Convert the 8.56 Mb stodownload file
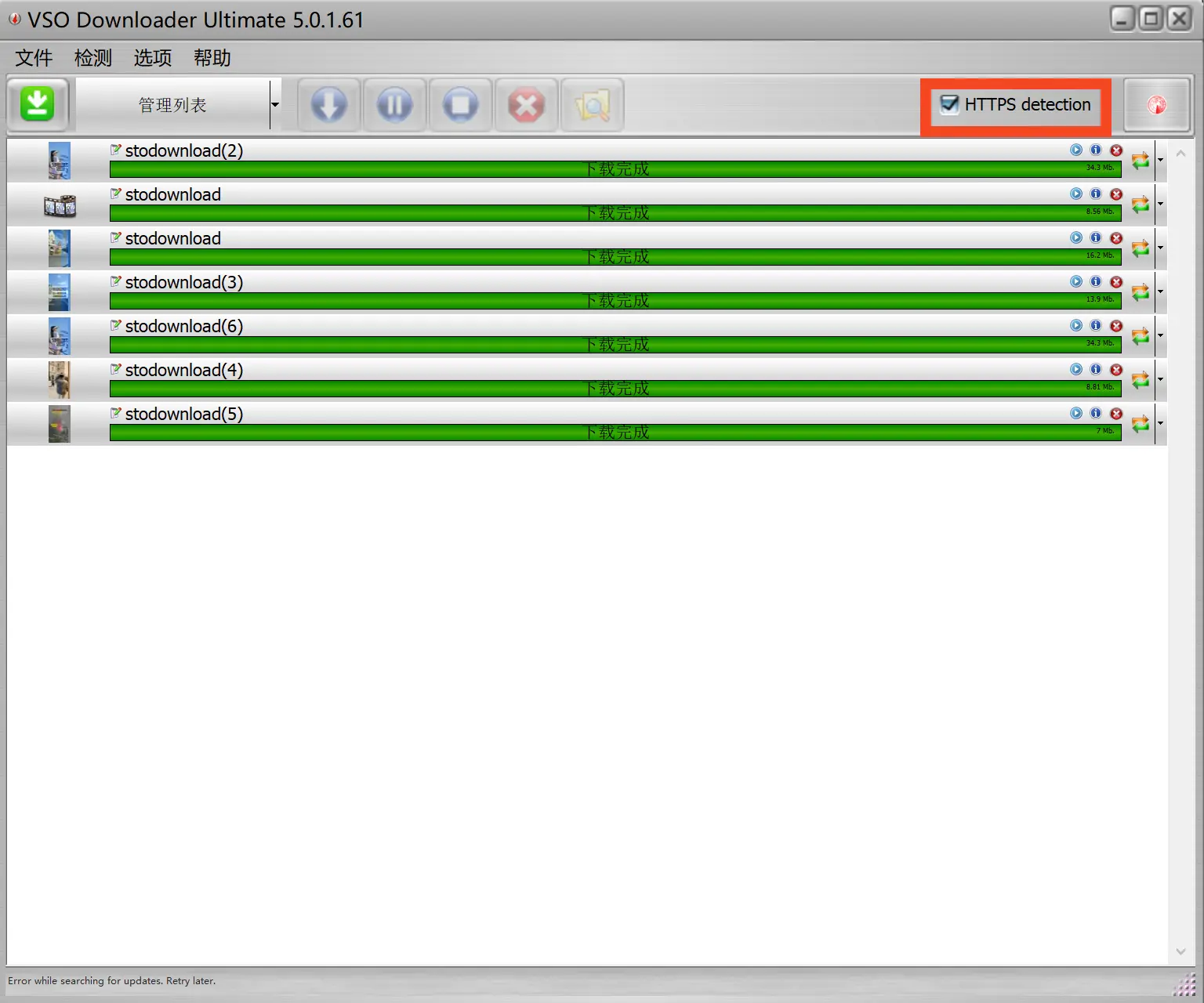The image size is (1204, 1003). click(x=1141, y=204)
